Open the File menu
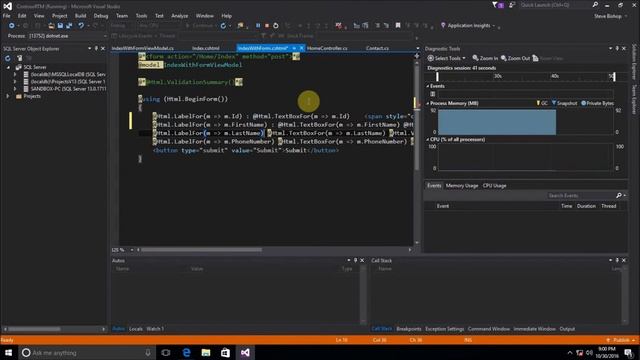Viewport: 640px width, 360px height. click(x=7, y=16)
